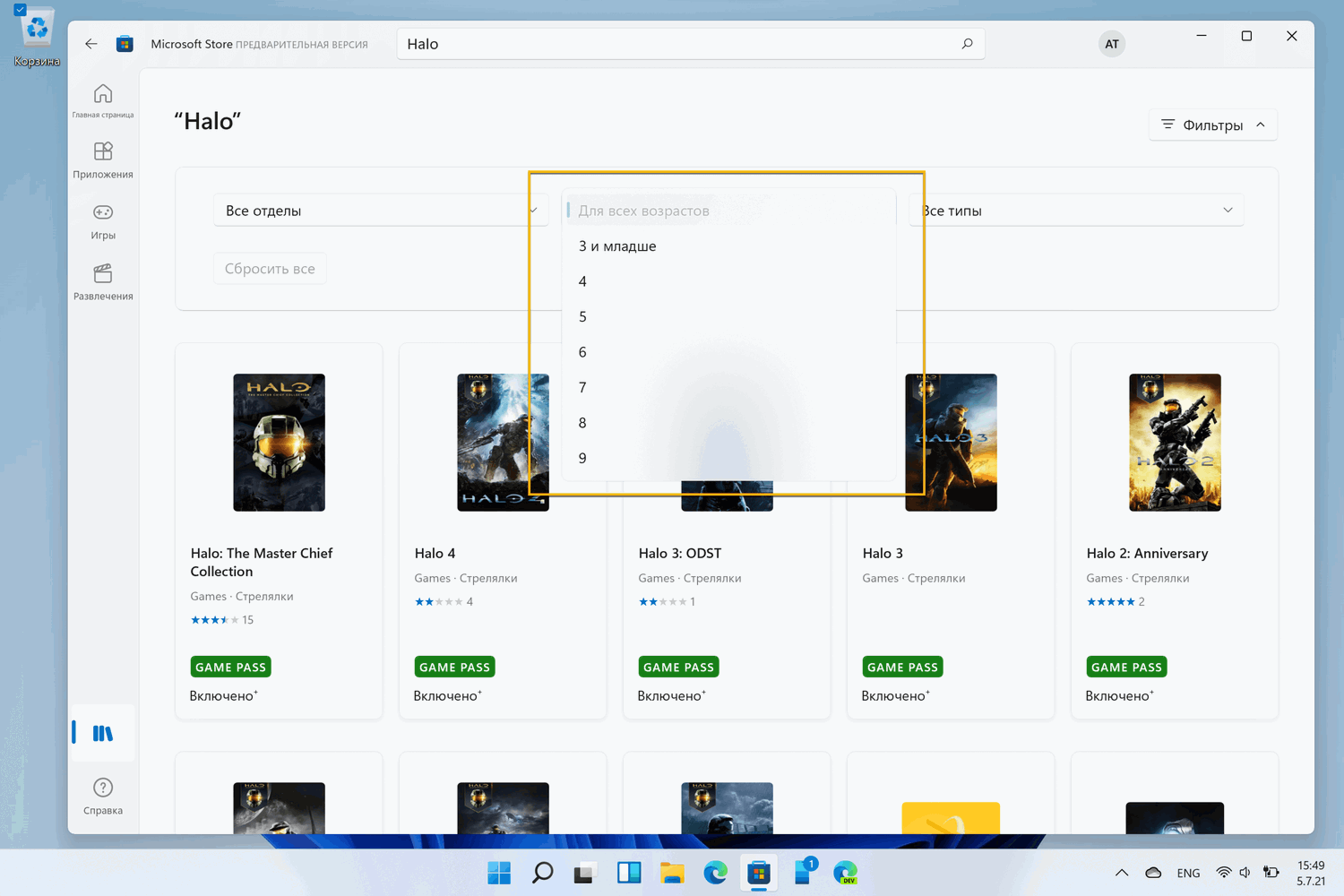
Task: Open the taskbar app with notification badge
Action: 803,873
